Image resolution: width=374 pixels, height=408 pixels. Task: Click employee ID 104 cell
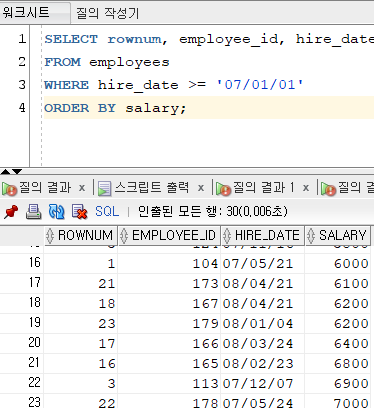(x=169, y=264)
